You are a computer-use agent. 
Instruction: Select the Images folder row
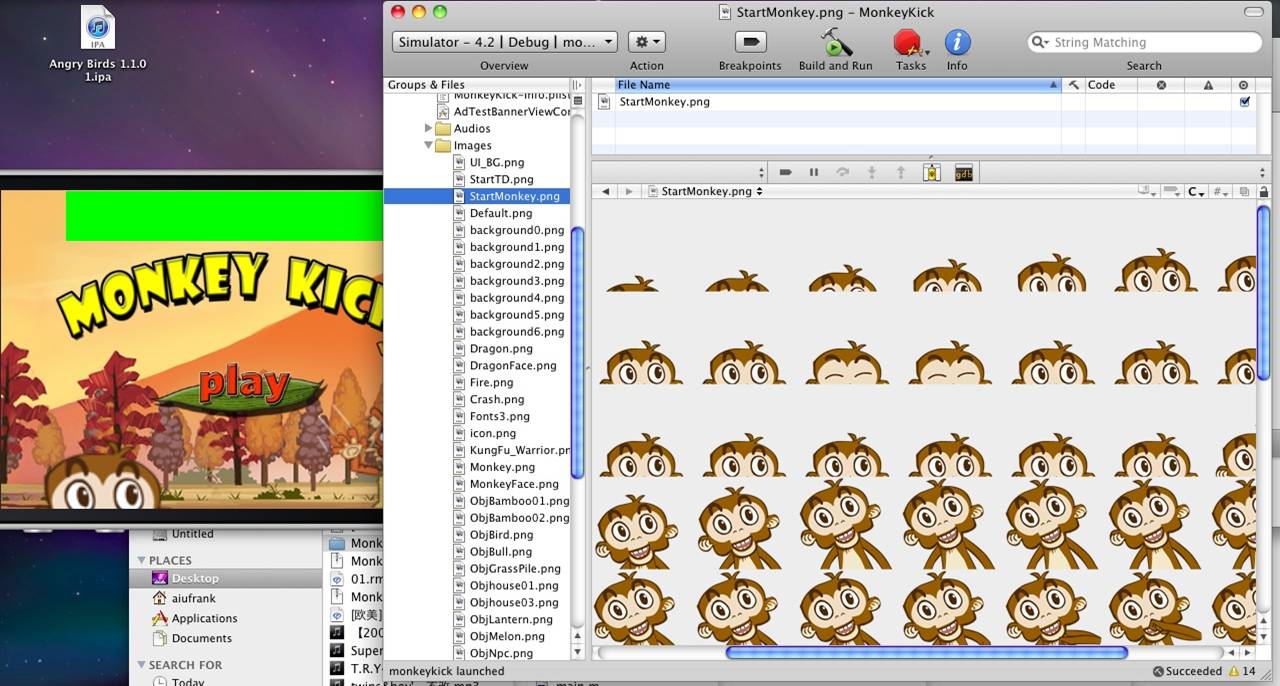coord(477,145)
